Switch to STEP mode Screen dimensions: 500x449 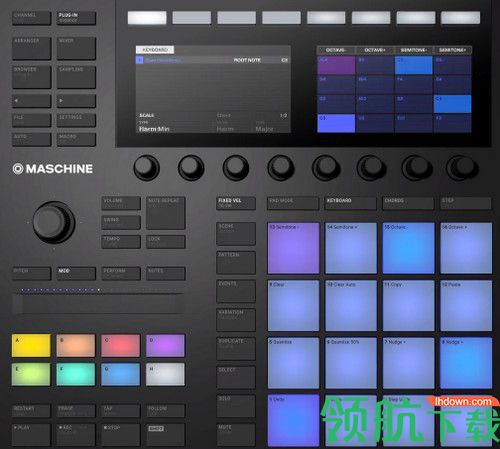(466, 203)
